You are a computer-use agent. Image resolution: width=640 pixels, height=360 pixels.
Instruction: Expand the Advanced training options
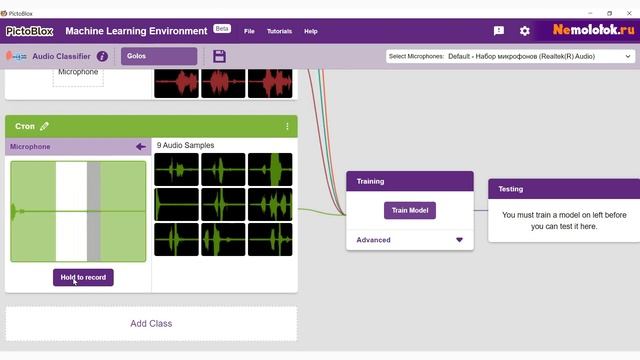[410, 240]
